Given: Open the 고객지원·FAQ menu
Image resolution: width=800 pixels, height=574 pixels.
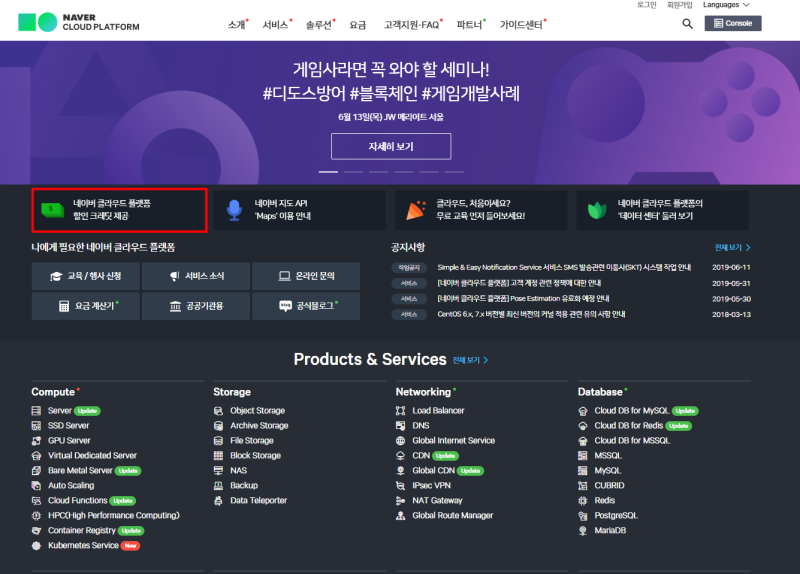Looking at the screenshot, I should (412, 24).
